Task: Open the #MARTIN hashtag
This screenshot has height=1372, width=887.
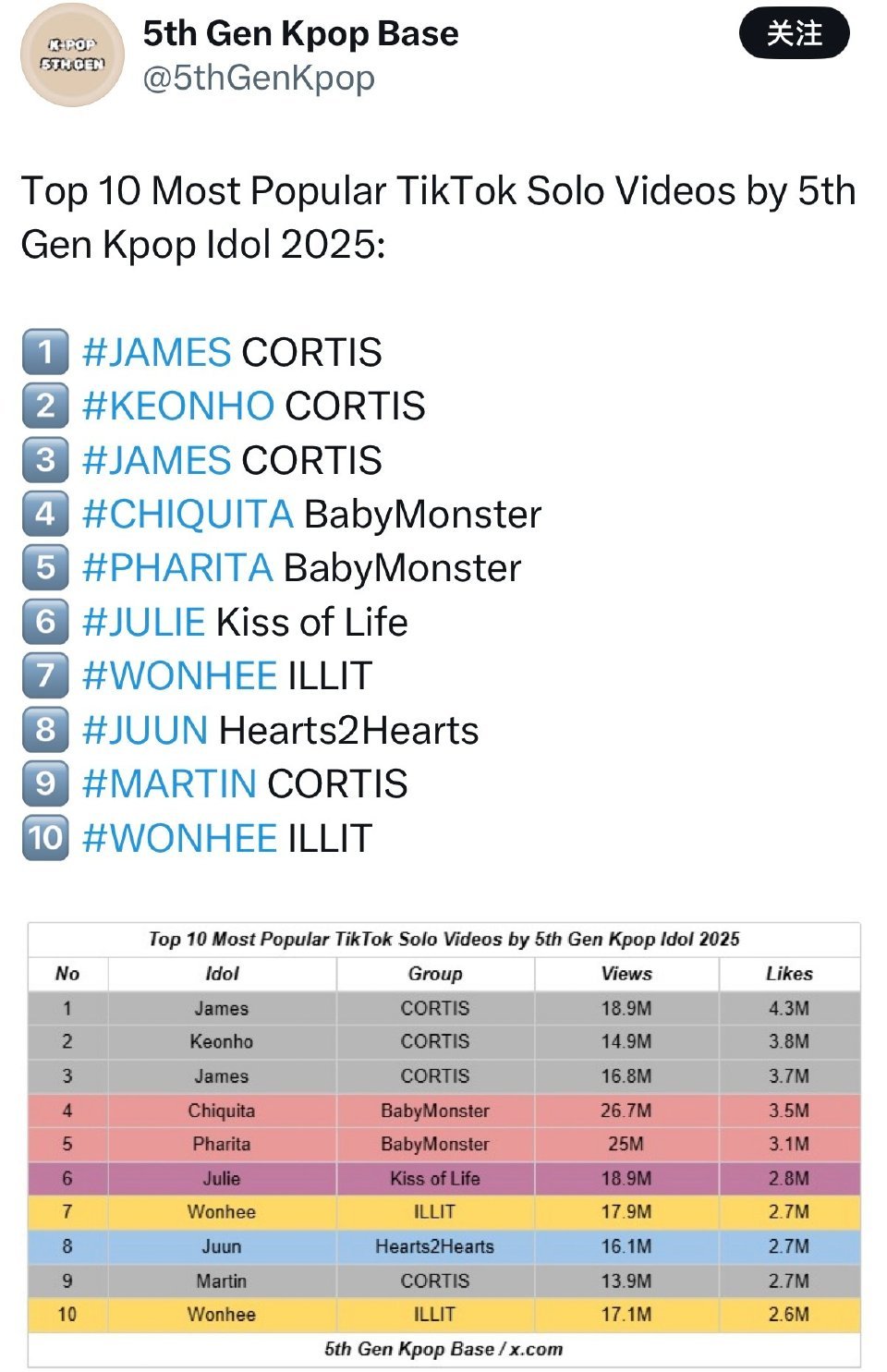Action: point(169,783)
